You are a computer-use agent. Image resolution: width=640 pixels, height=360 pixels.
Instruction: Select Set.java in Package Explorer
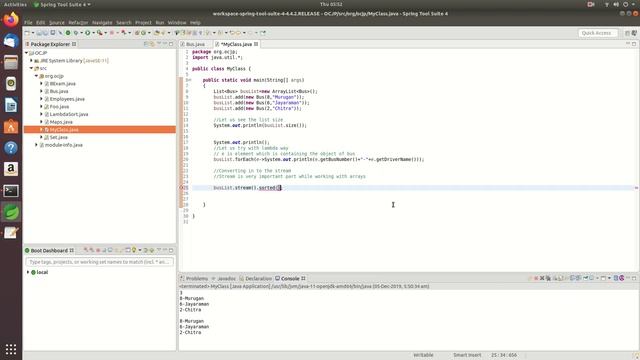tap(58, 137)
